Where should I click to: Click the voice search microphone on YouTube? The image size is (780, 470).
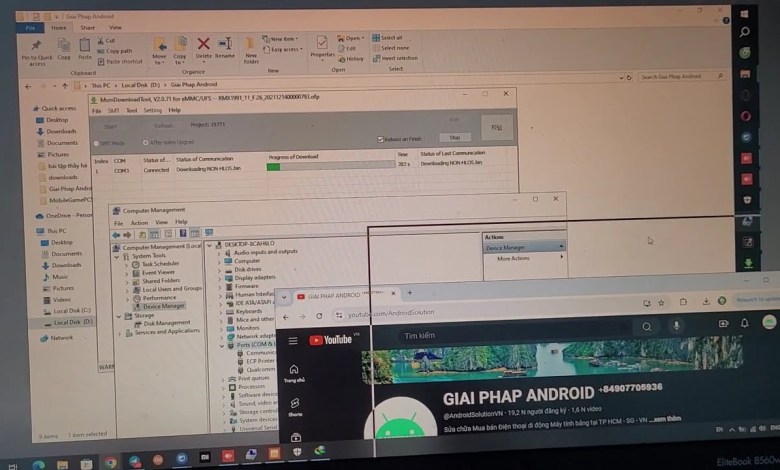tap(676, 325)
